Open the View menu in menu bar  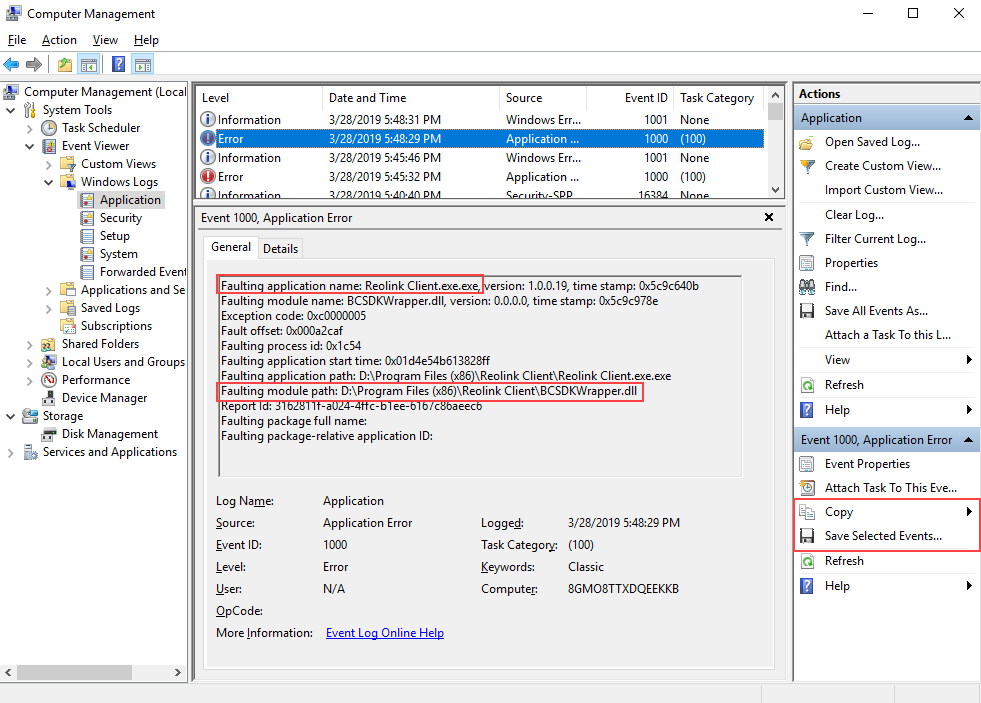[105, 40]
